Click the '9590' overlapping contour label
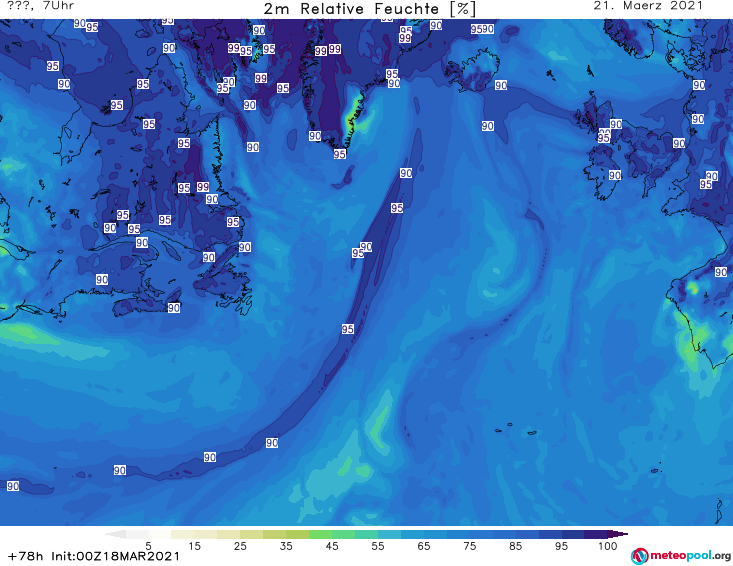The image size is (733, 566). (482, 29)
